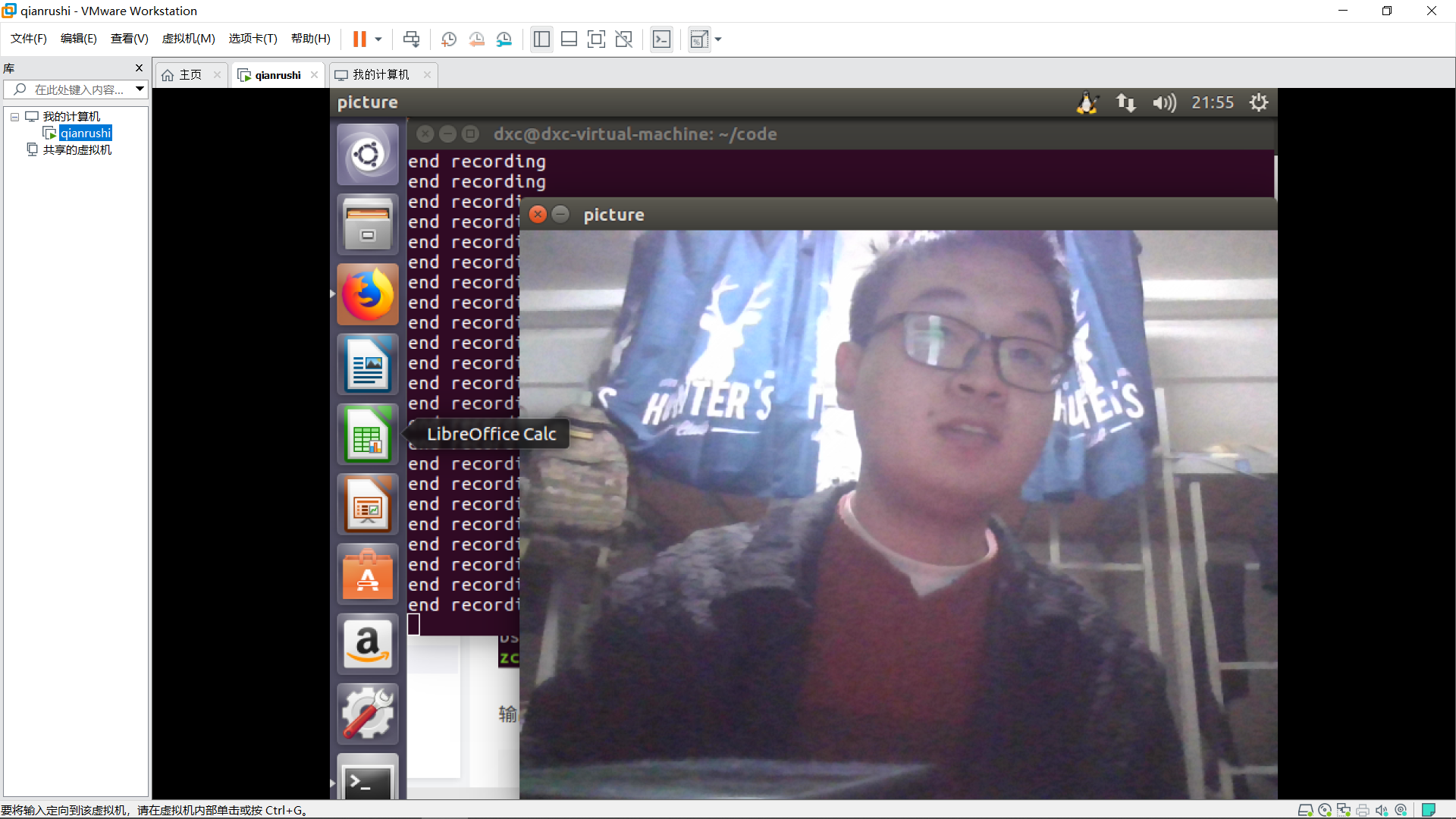Viewport: 1456px width, 819px height.
Task: Toggle unity mode toolbar button
Action: 623,39
